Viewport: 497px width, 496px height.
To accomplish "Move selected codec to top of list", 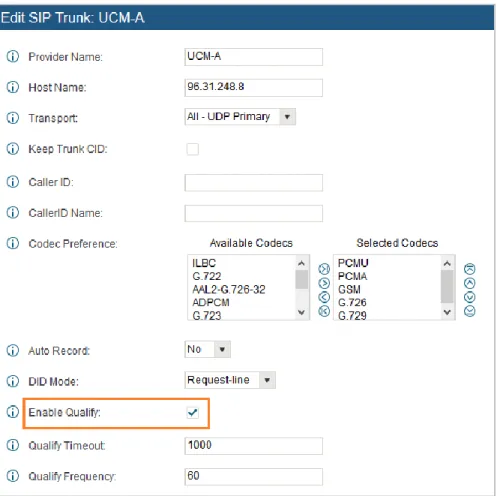I will pyautogui.click(x=470, y=269).
